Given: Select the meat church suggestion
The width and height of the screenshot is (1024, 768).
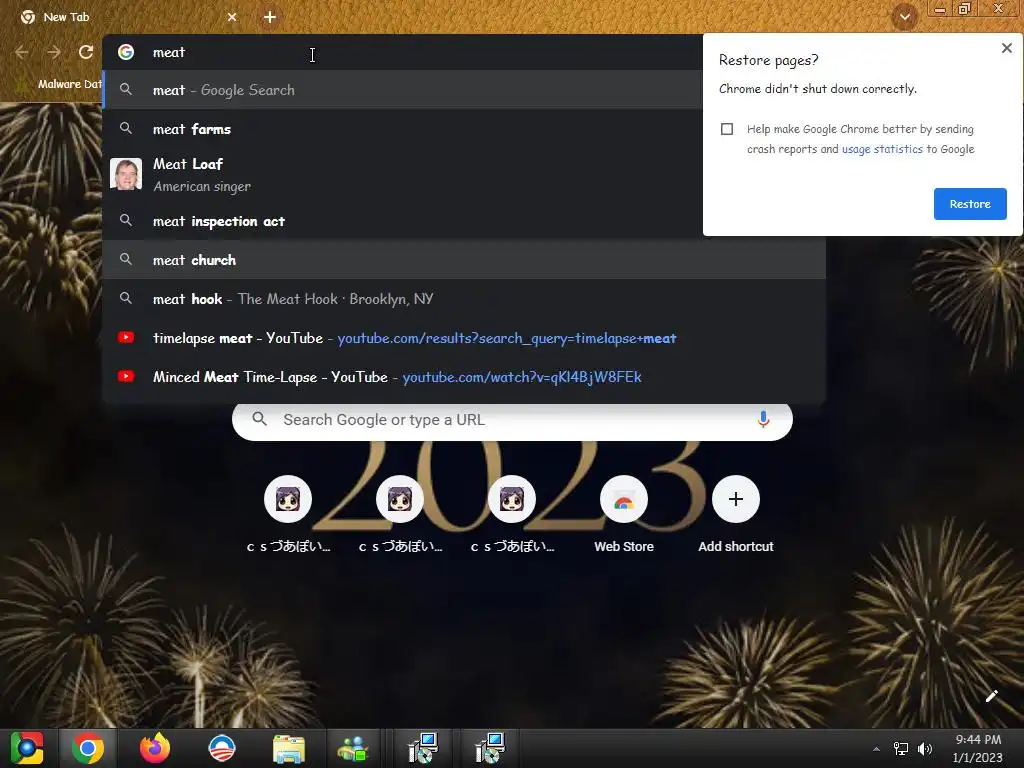Looking at the screenshot, I should [464, 260].
